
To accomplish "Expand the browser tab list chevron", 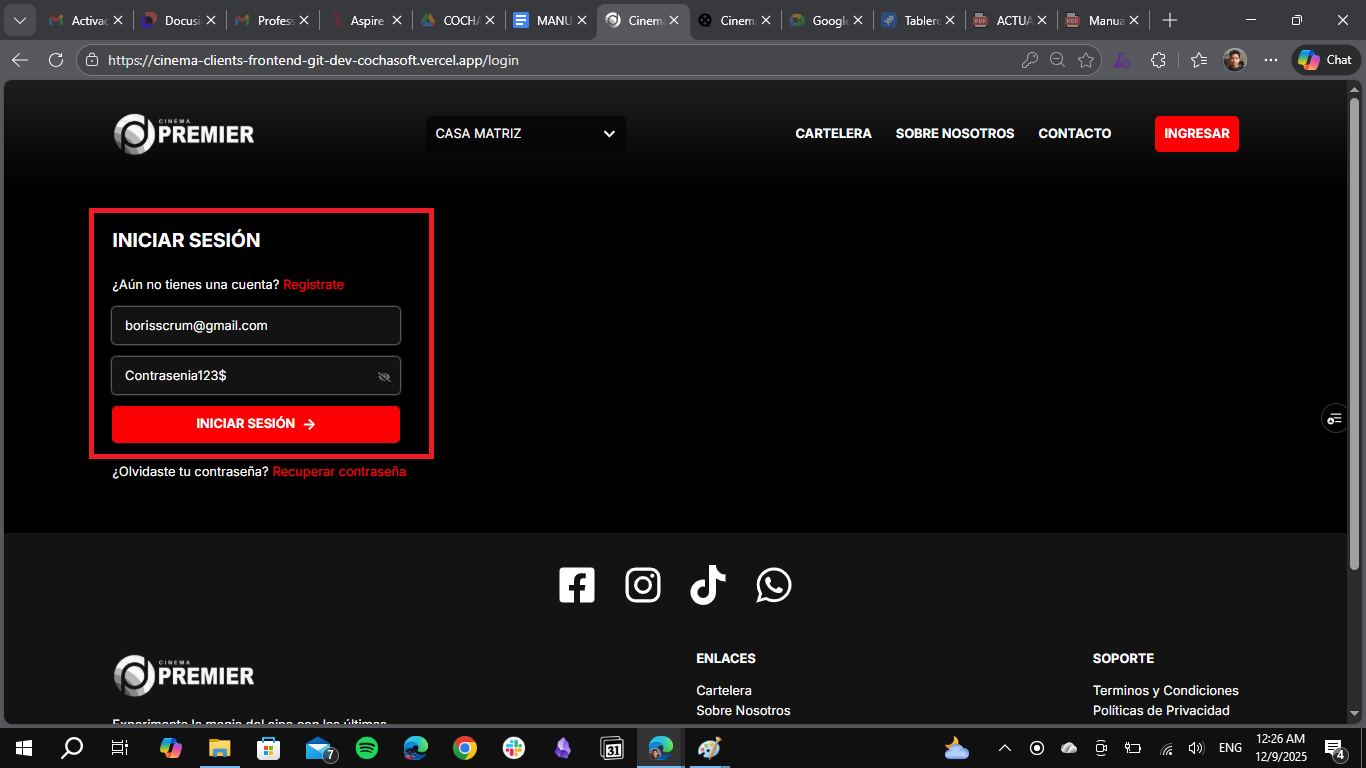I will point(19,19).
